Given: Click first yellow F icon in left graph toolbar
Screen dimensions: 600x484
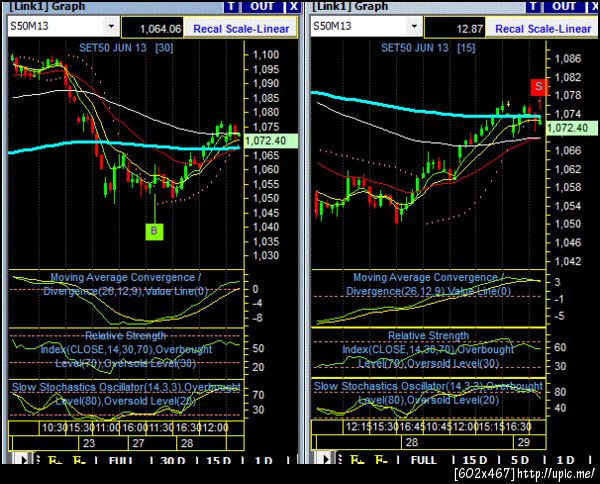Looking at the screenshot, I should [x=55, y=460].
